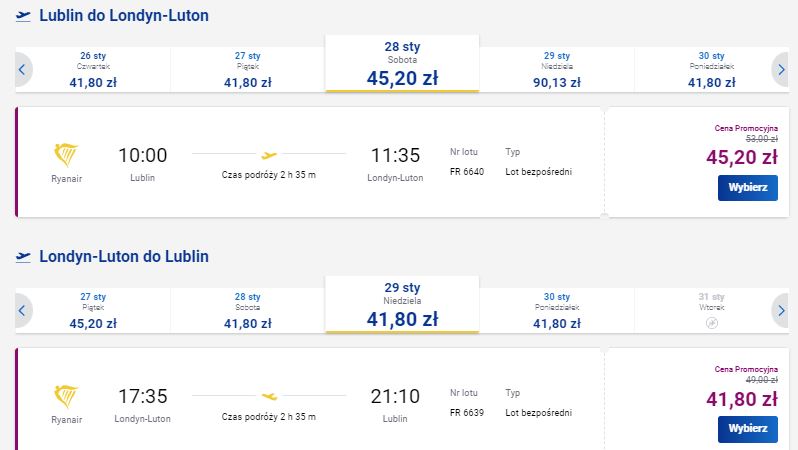Select the 28 sty Sobota return date
Viewport: 798px width, 450px height.
click(248, 311)
